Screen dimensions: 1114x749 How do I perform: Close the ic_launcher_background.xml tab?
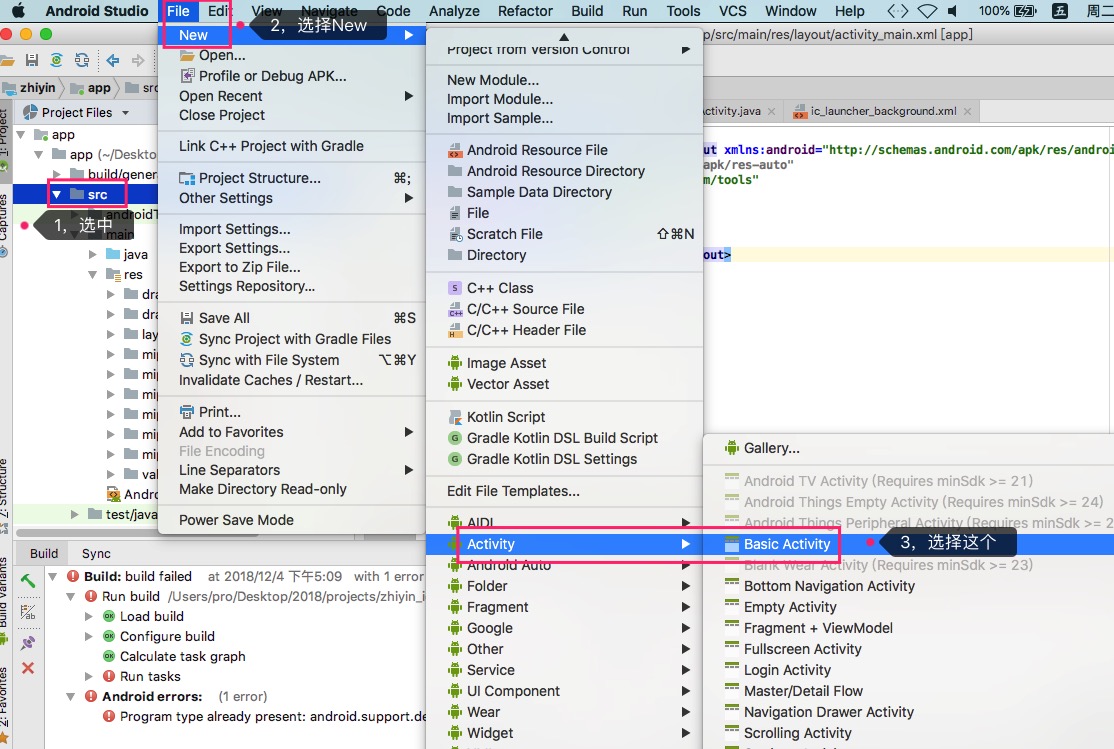pos(967,112)
